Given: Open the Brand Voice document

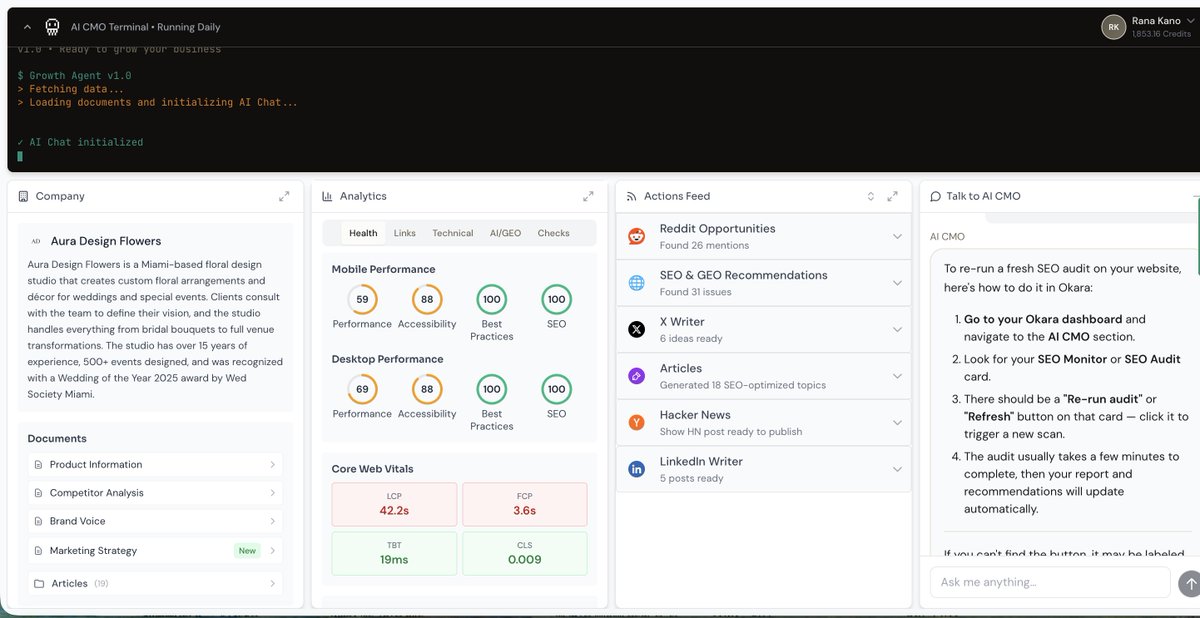Looking at the screenshot, I should [x=155, y=521].
